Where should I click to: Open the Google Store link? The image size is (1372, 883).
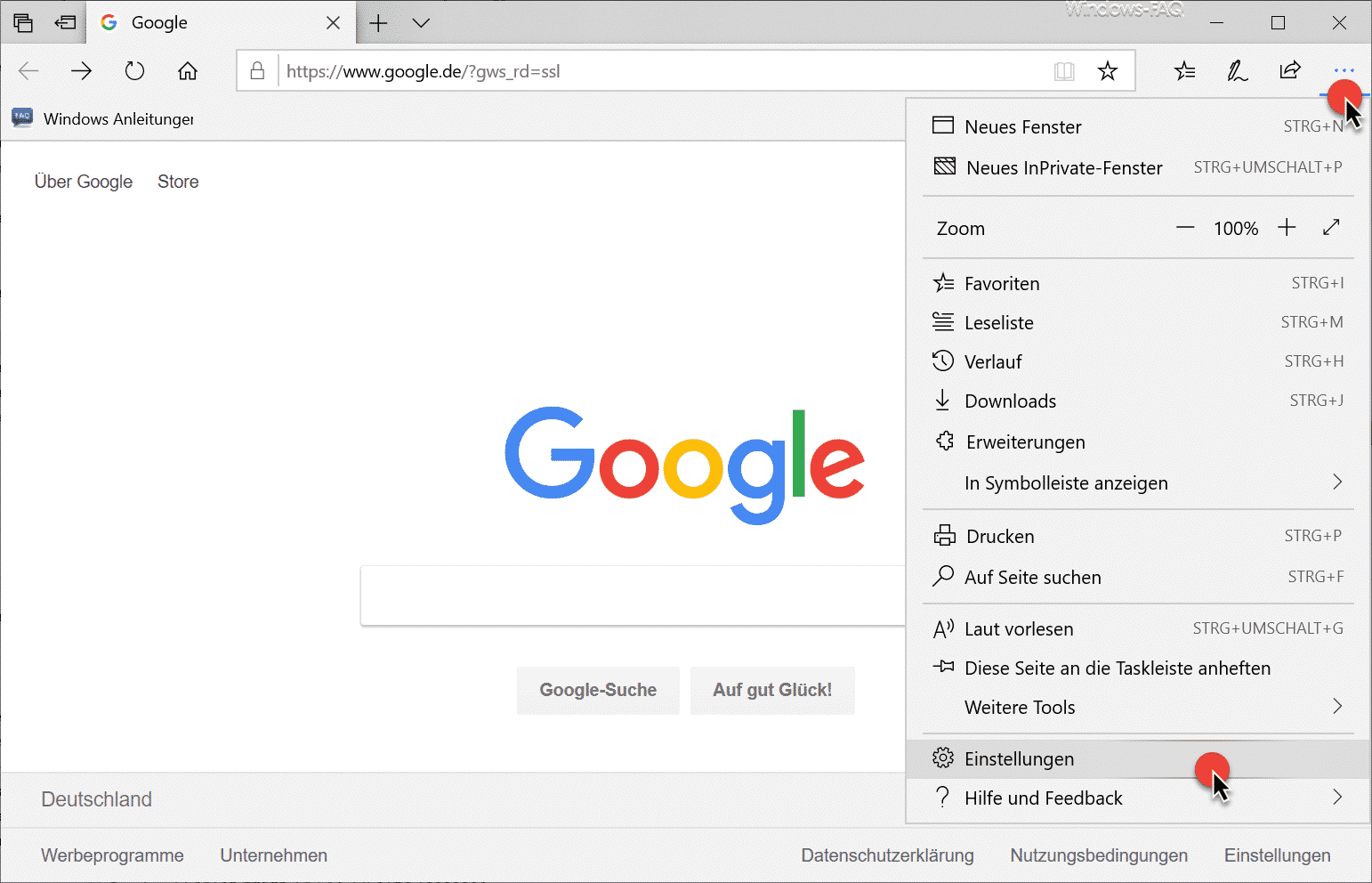coord(178,182)
